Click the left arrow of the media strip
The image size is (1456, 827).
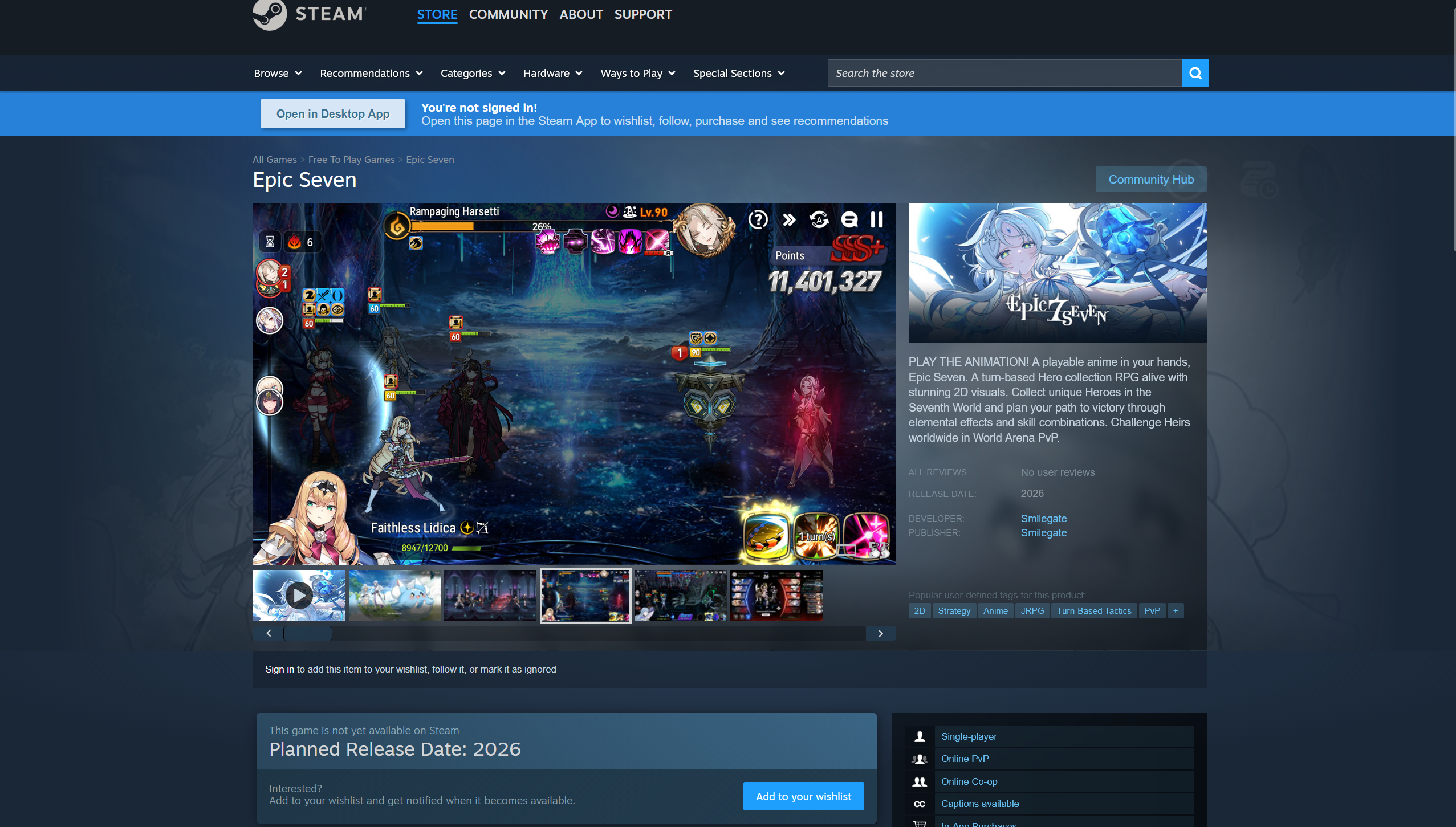click(269, 633)
